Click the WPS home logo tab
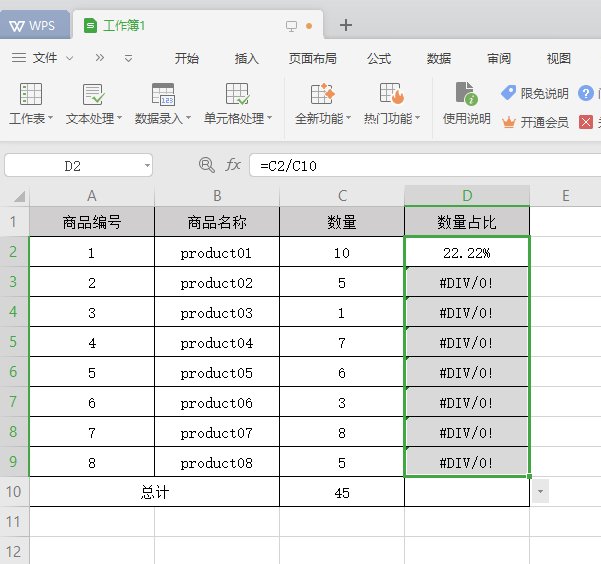The image size is (601, 564). pyautogui.click(x=34, y=26)
